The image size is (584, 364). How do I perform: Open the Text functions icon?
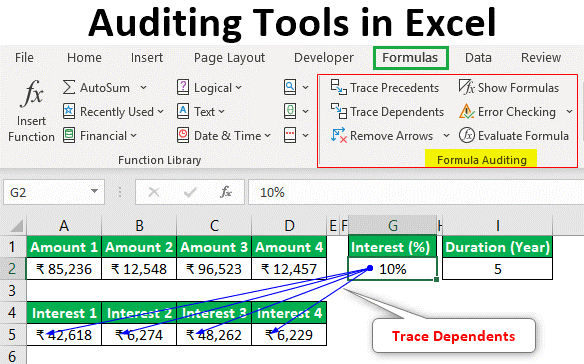click(x=183, y=111)
